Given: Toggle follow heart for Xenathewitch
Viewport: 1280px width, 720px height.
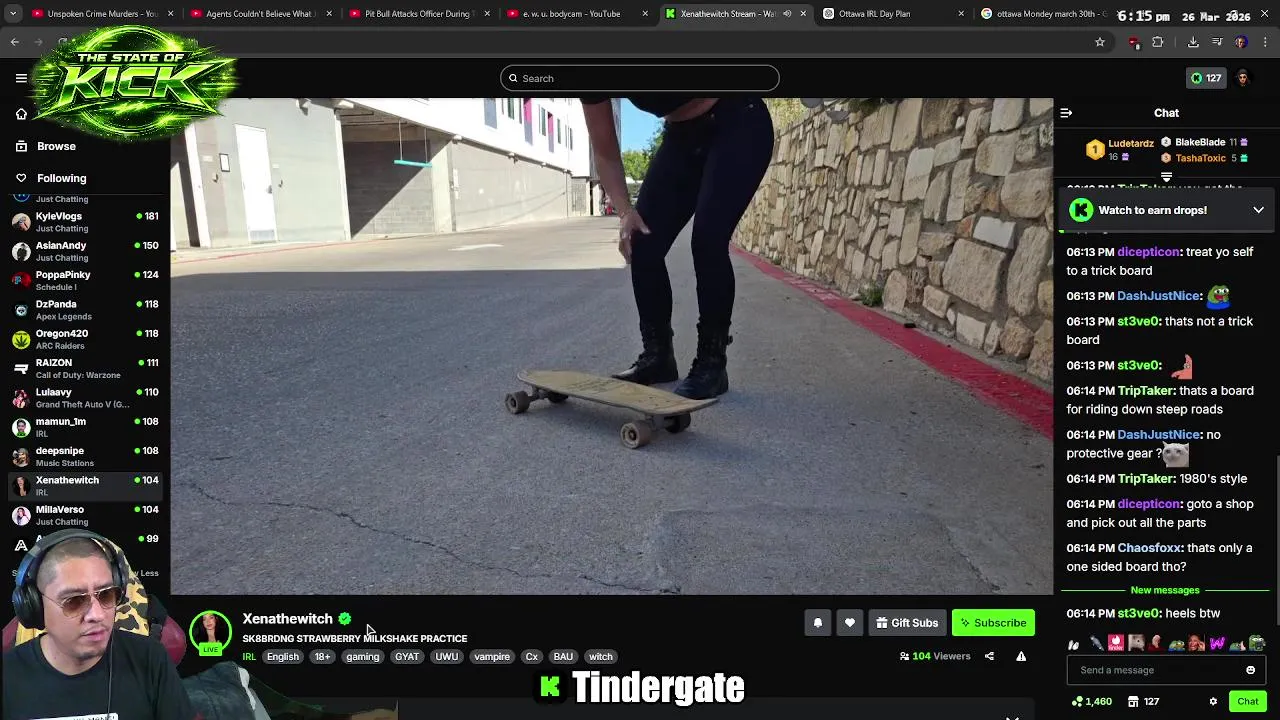Looking at the screenshot, I should (849, 623).
